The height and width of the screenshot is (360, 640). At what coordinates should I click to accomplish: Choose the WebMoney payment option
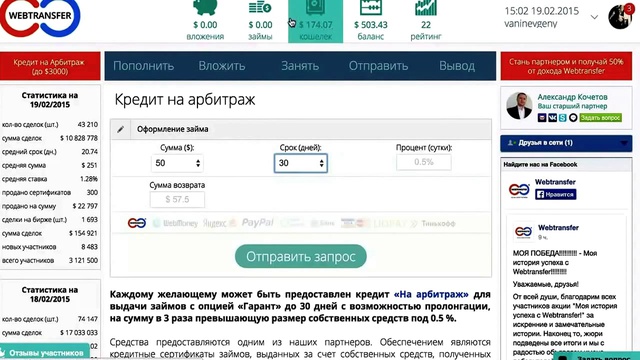[175, 223]
